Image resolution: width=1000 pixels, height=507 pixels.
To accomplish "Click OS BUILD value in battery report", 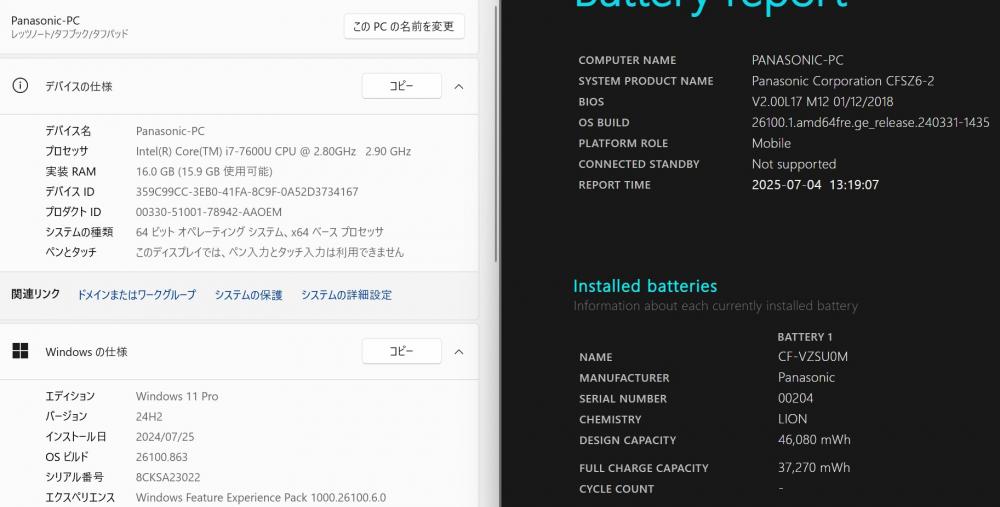I will tap(871, 122).
